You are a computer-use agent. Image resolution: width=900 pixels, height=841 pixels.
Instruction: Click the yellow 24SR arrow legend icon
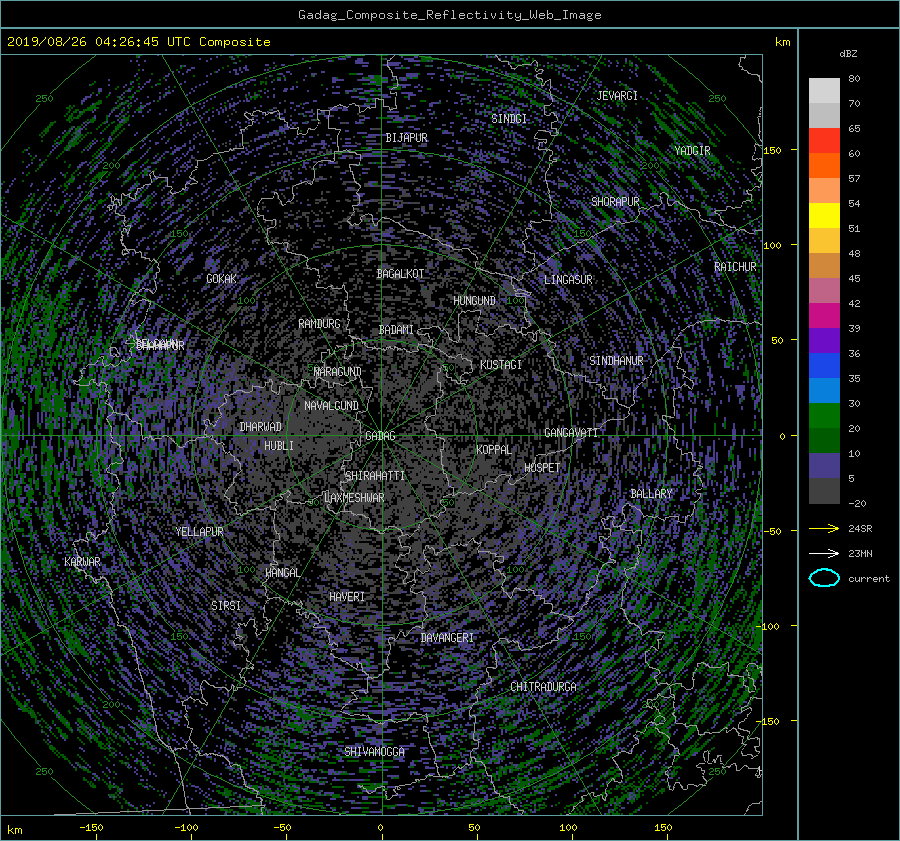coord(824,528)
